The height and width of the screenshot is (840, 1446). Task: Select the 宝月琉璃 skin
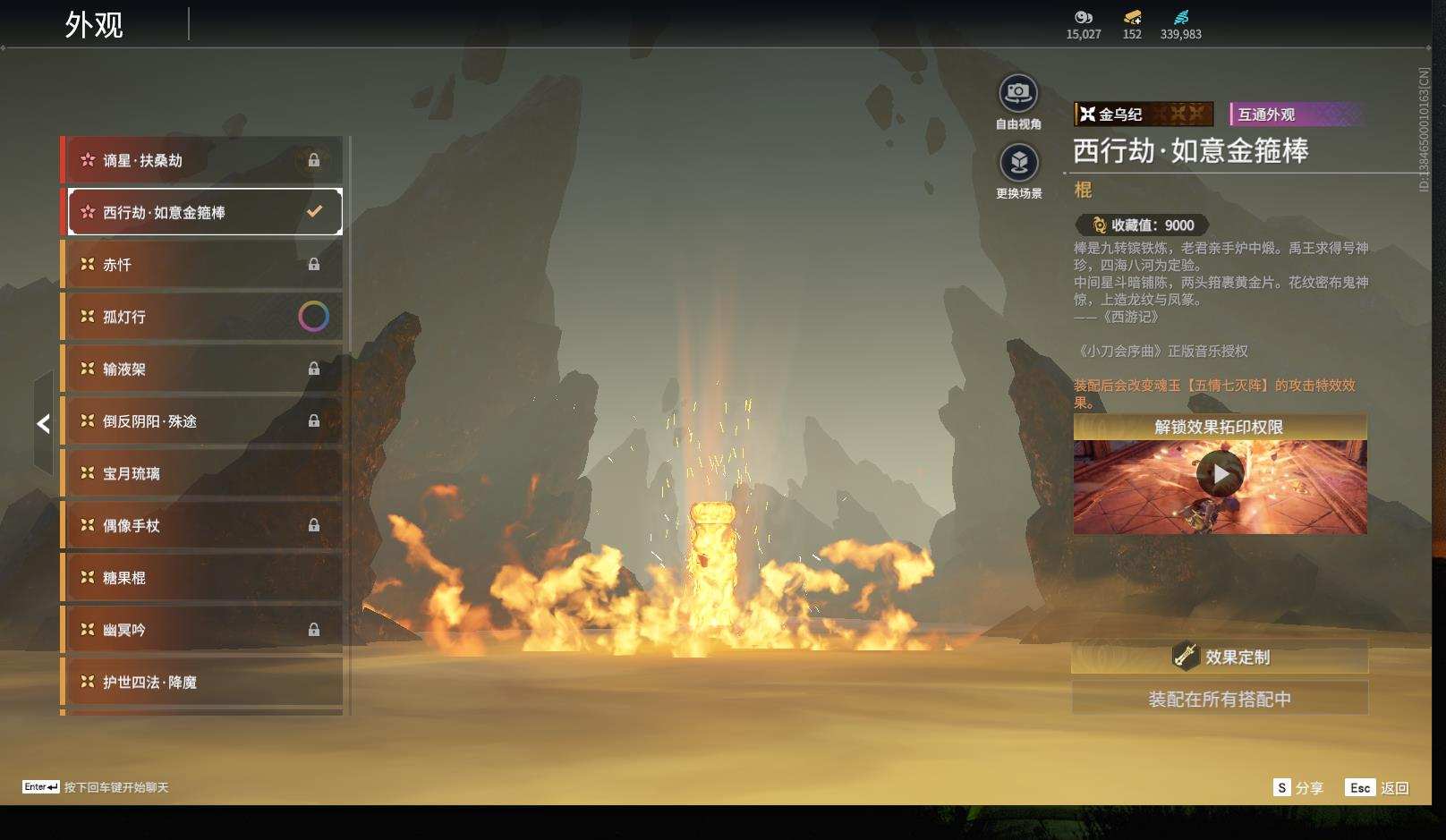tap(201, 473)
